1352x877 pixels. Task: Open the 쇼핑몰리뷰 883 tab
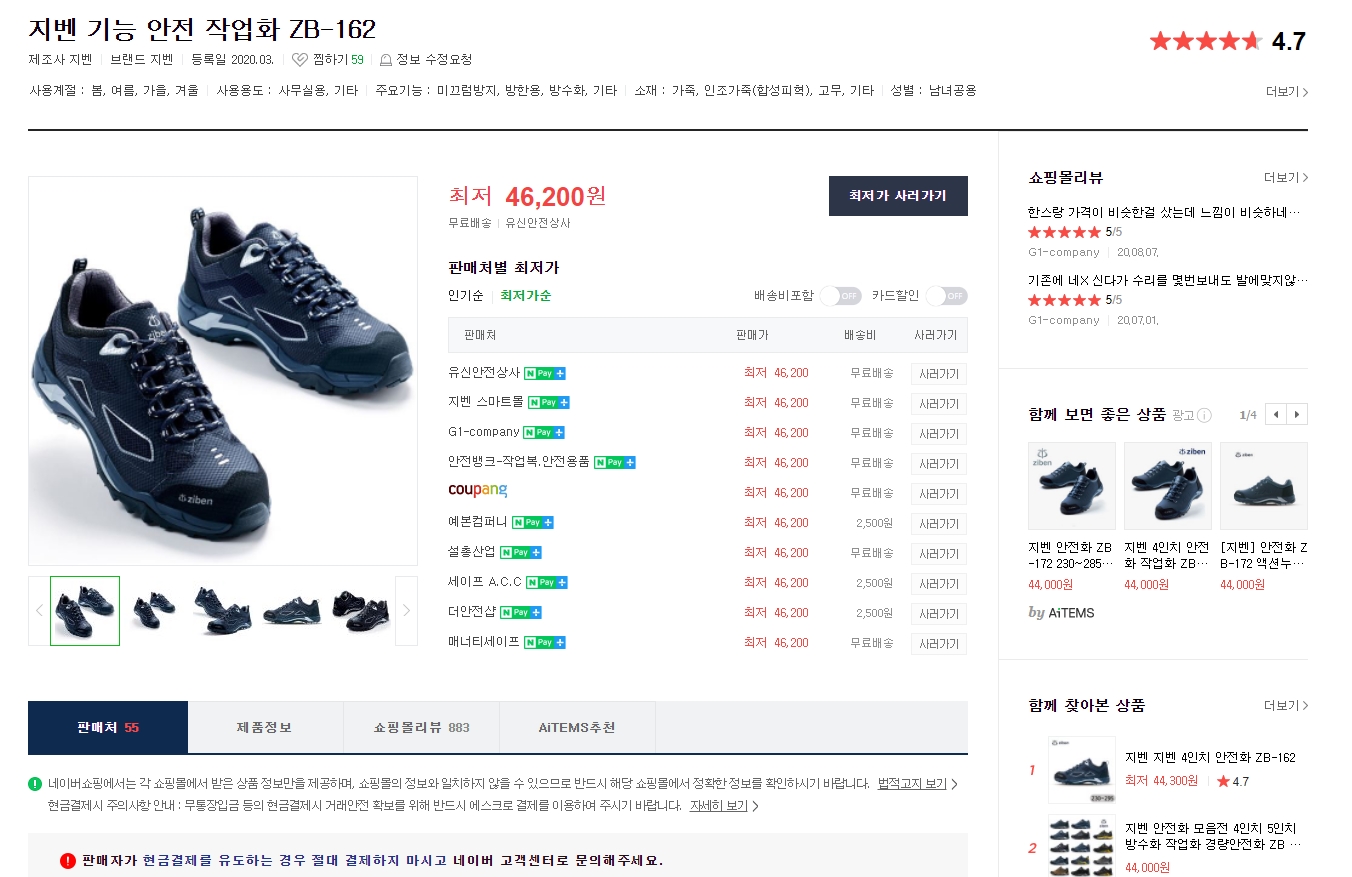click(421, 727)
